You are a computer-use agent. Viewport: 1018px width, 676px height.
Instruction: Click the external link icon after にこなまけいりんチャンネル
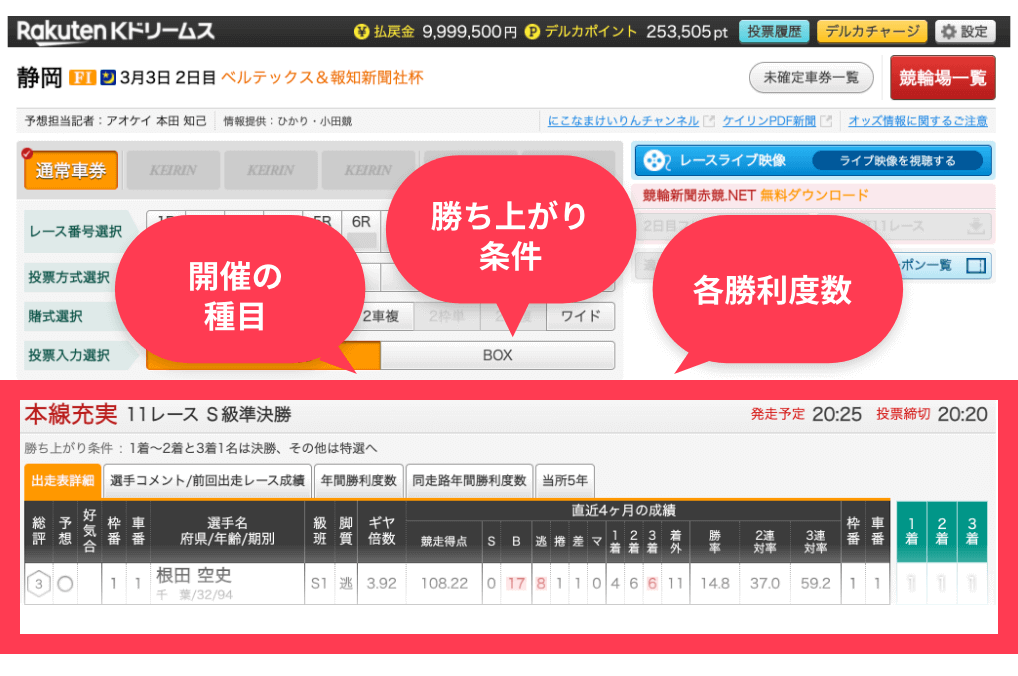point(709,121)
